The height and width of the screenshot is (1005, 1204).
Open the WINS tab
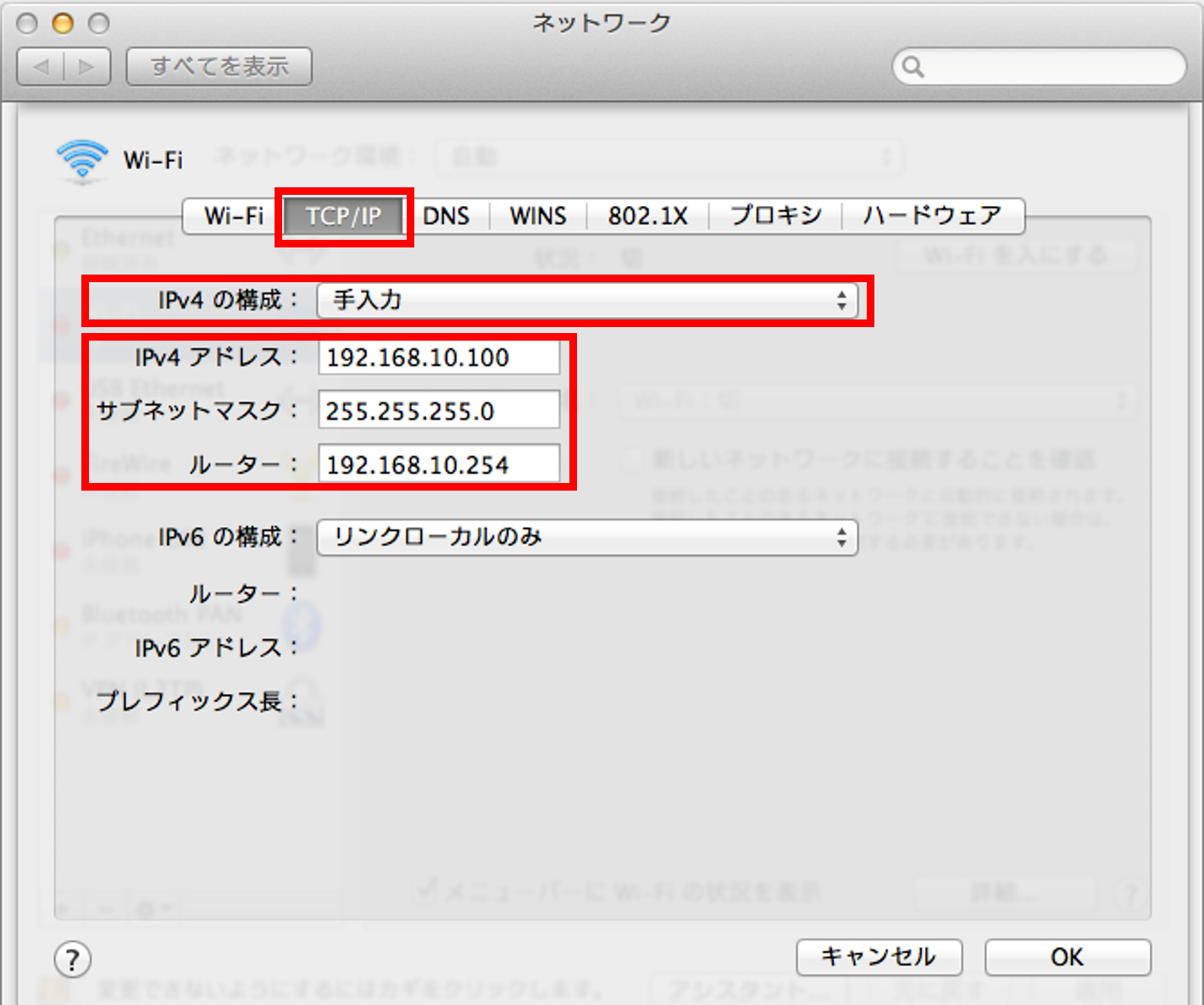click(538, 216)
